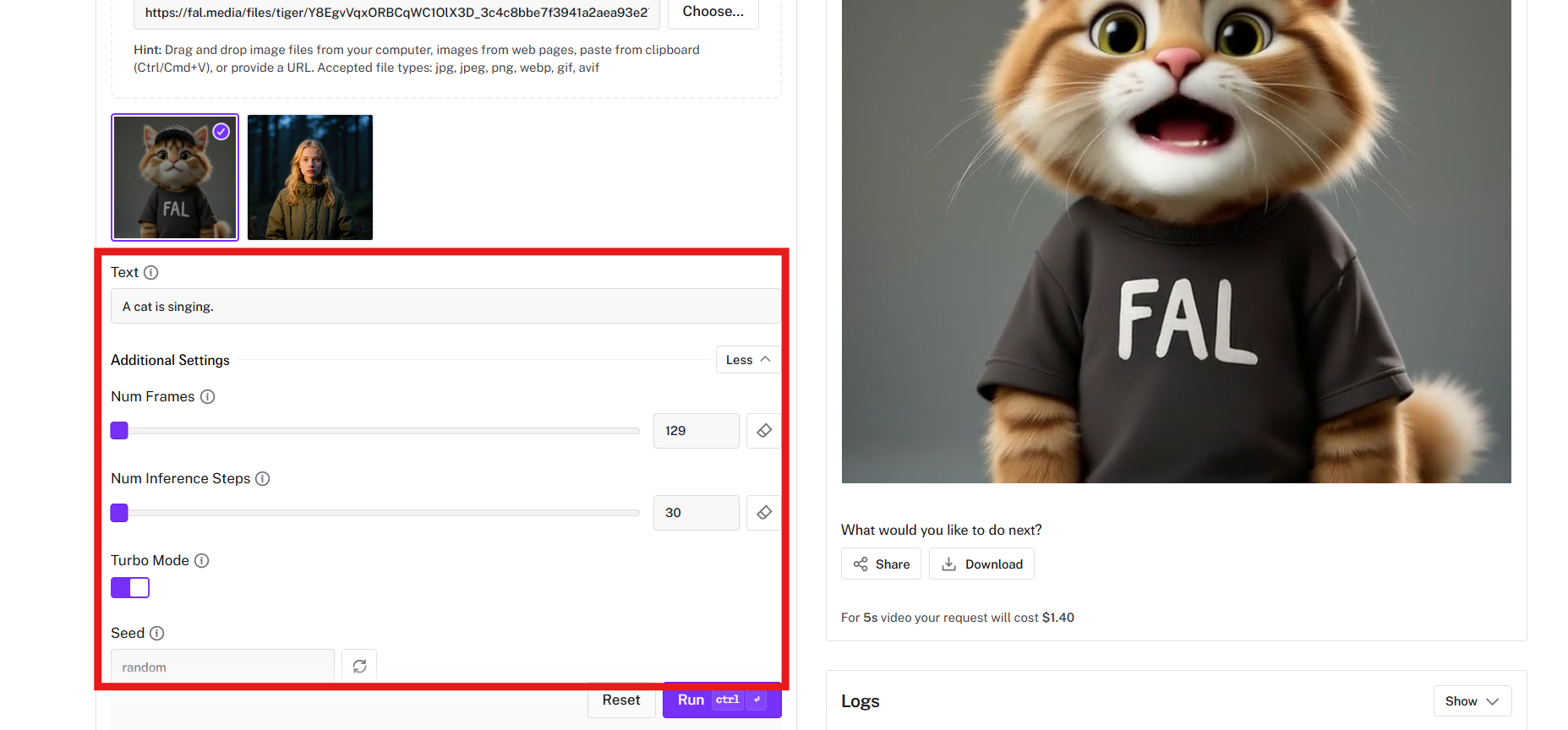
Task: Click the image URL input field
Action: pos(396,13)
